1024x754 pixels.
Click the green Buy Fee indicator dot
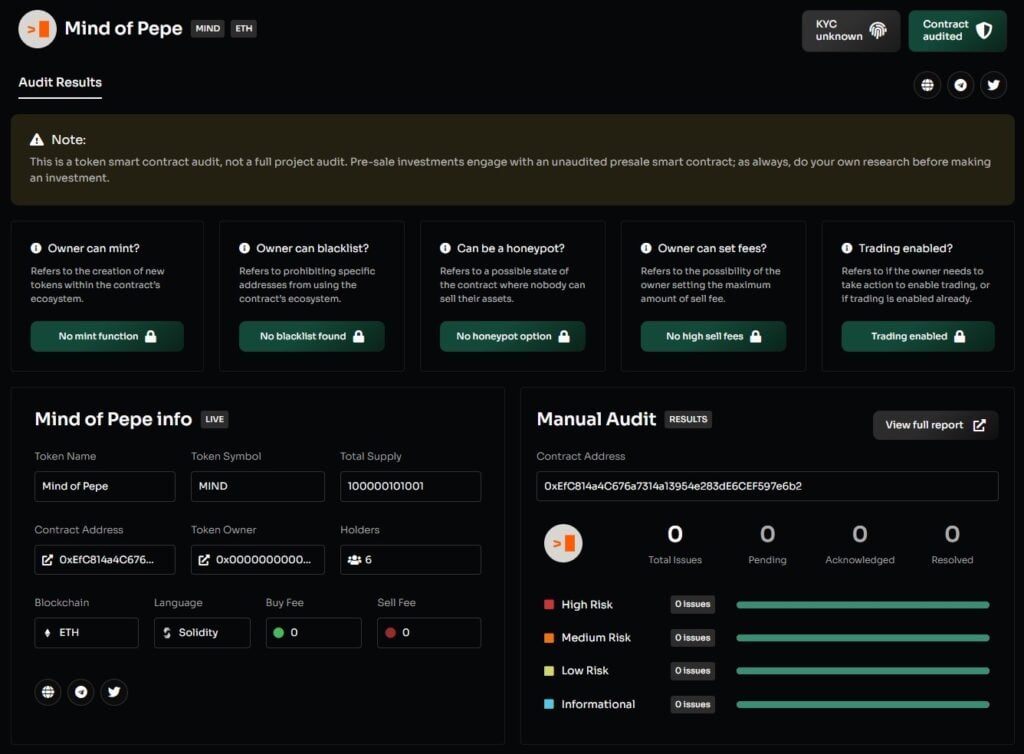[278, 633]
